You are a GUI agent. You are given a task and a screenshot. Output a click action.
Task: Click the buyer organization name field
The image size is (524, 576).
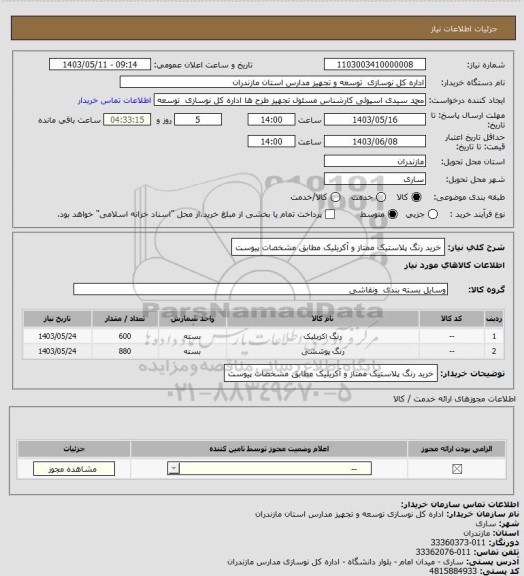tap(273, 82)
